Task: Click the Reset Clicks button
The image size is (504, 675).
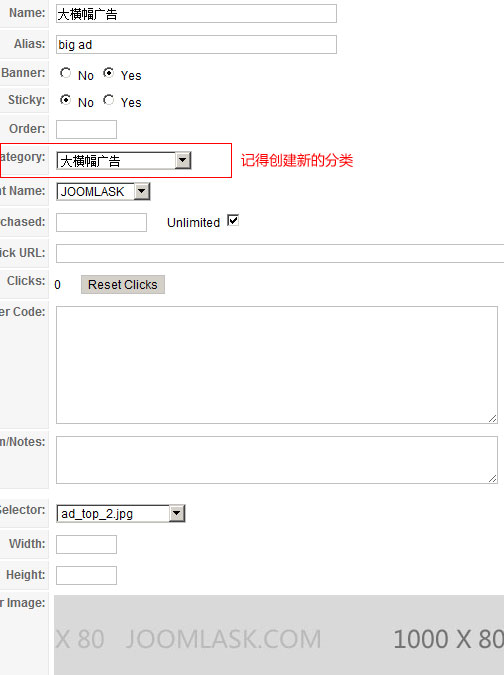Action: 123,285
